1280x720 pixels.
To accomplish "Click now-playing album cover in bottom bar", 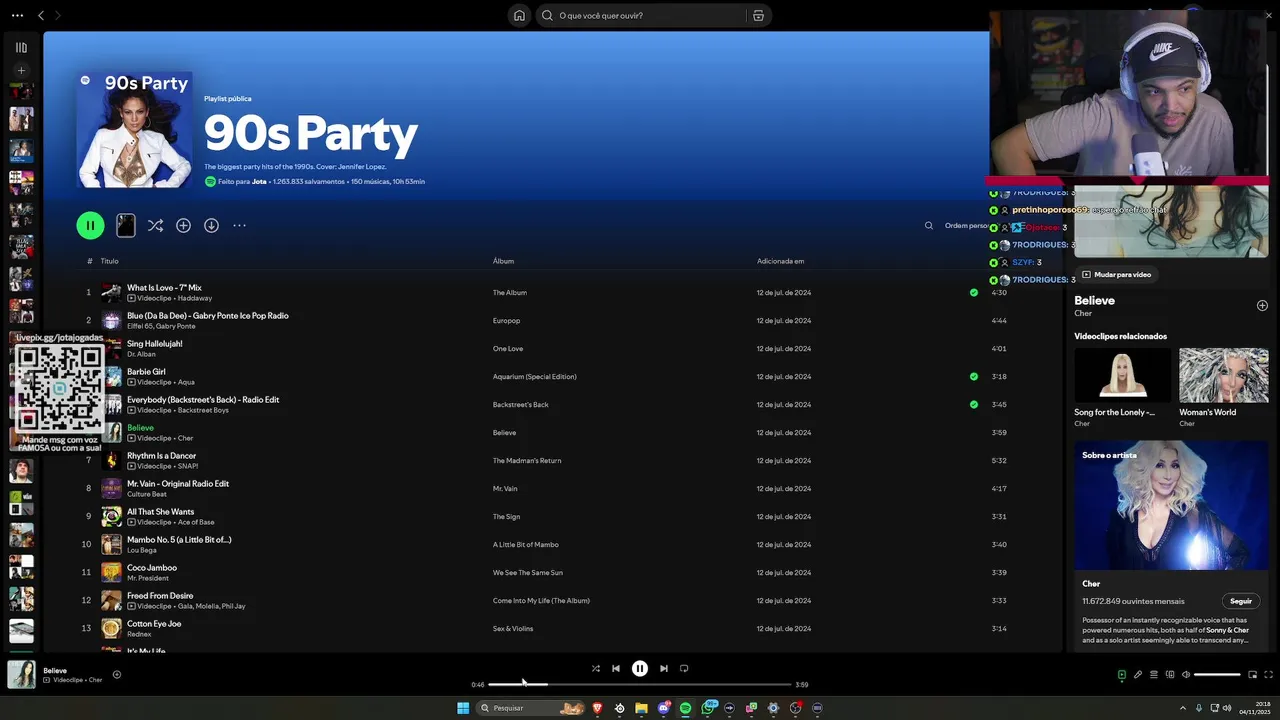I will (x=22, y=674).
